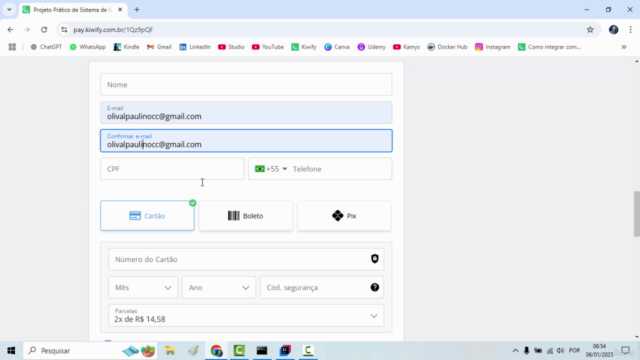Open the IntelliJ icon on taskbar
Screen dimensions: 640x360
pyautogui.click(x=285, y=351)
